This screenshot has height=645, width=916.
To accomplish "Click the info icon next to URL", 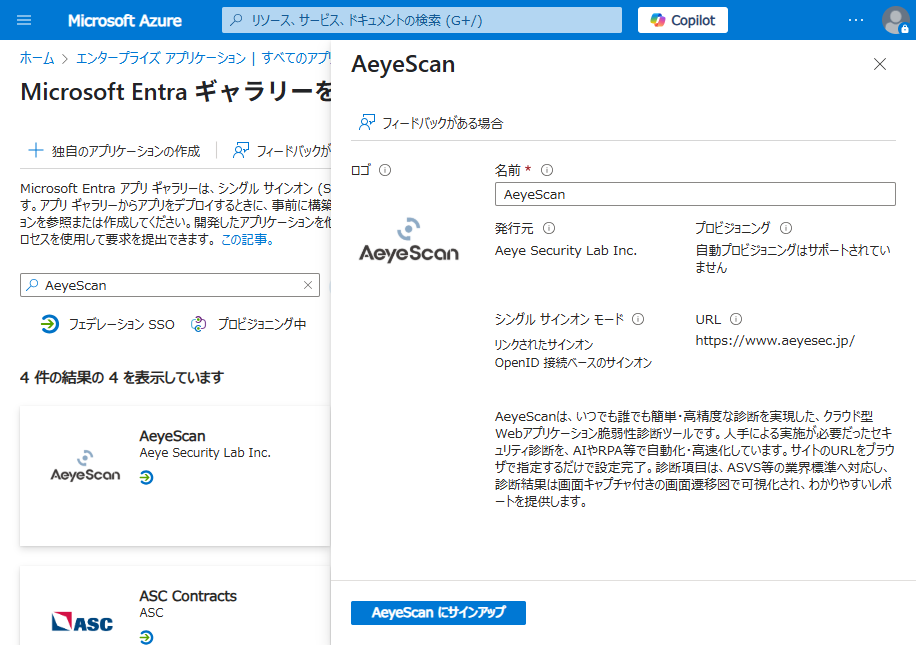I will tap(736, 319).
